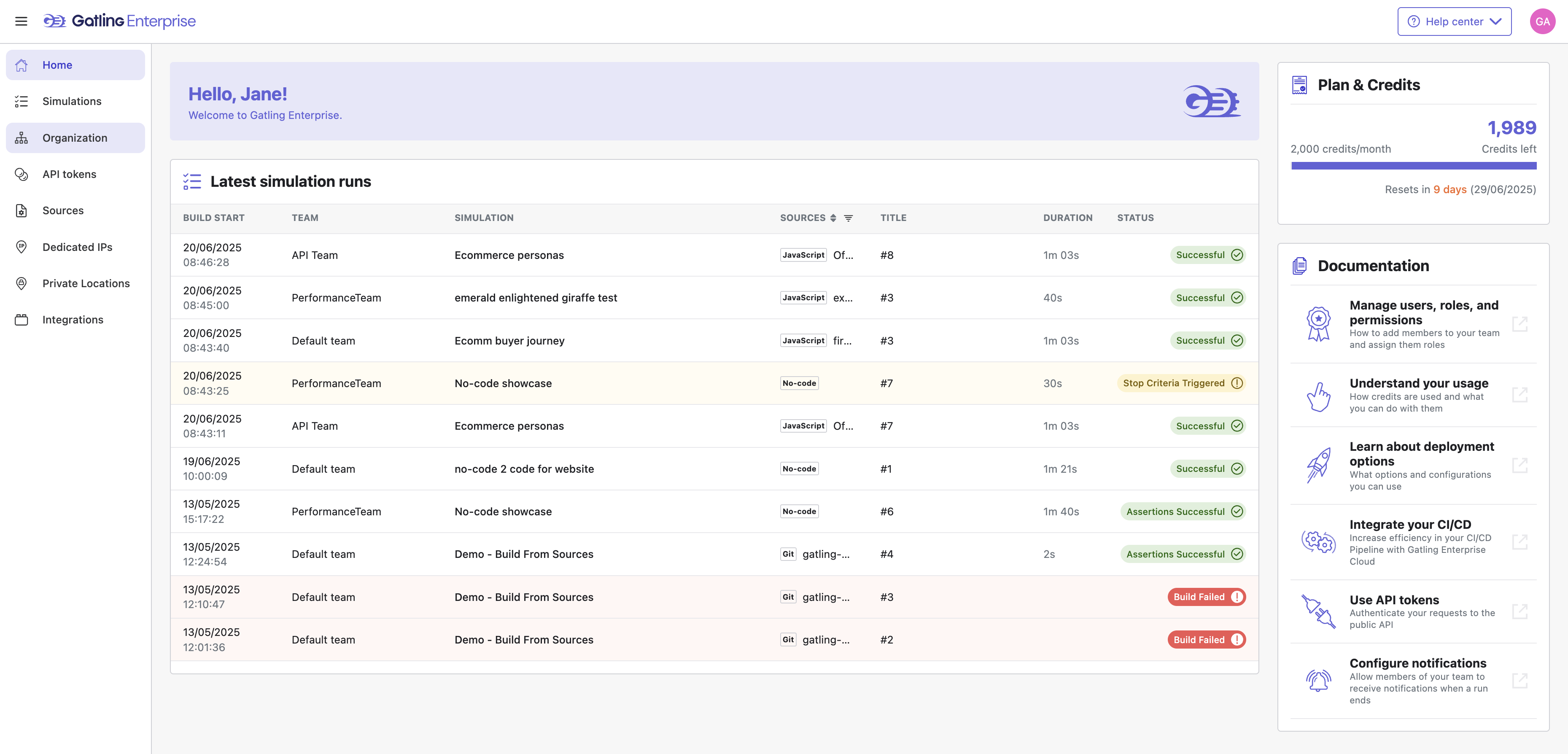Click the Sources file icon
The image size is (1568, 754).
(x=22, y=210)
